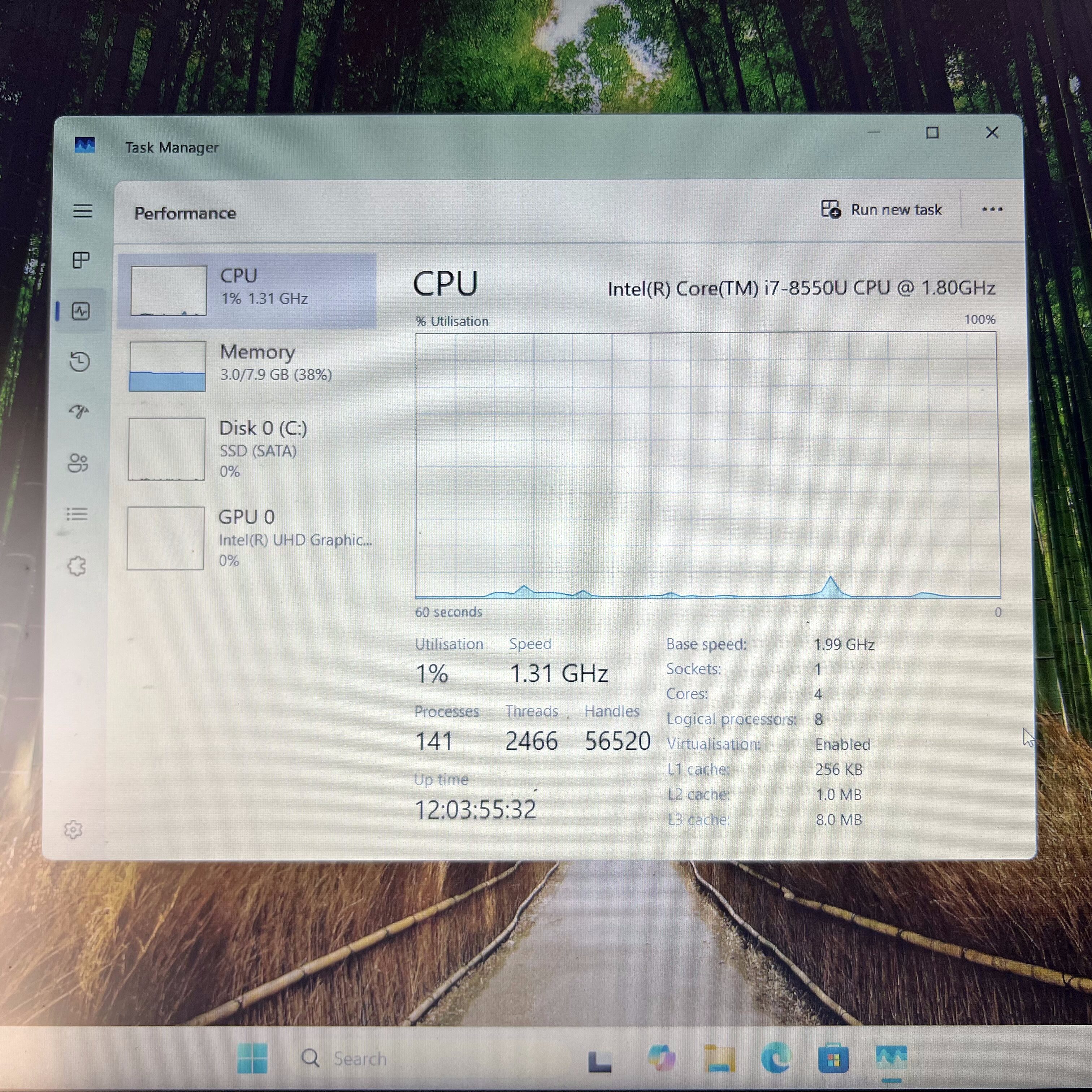This screenshot has width=1092, height=1092.
Task: Click the CPU utilisation graph
Action: (x=708, y=465)
